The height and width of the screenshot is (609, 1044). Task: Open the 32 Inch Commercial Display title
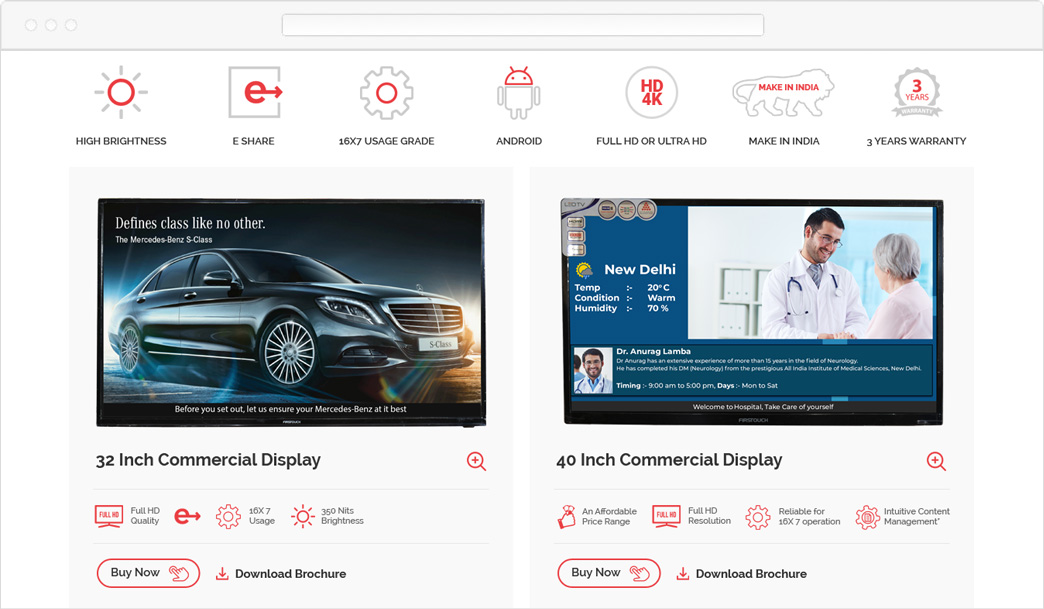pyautogui.click(x=208, y=460)
